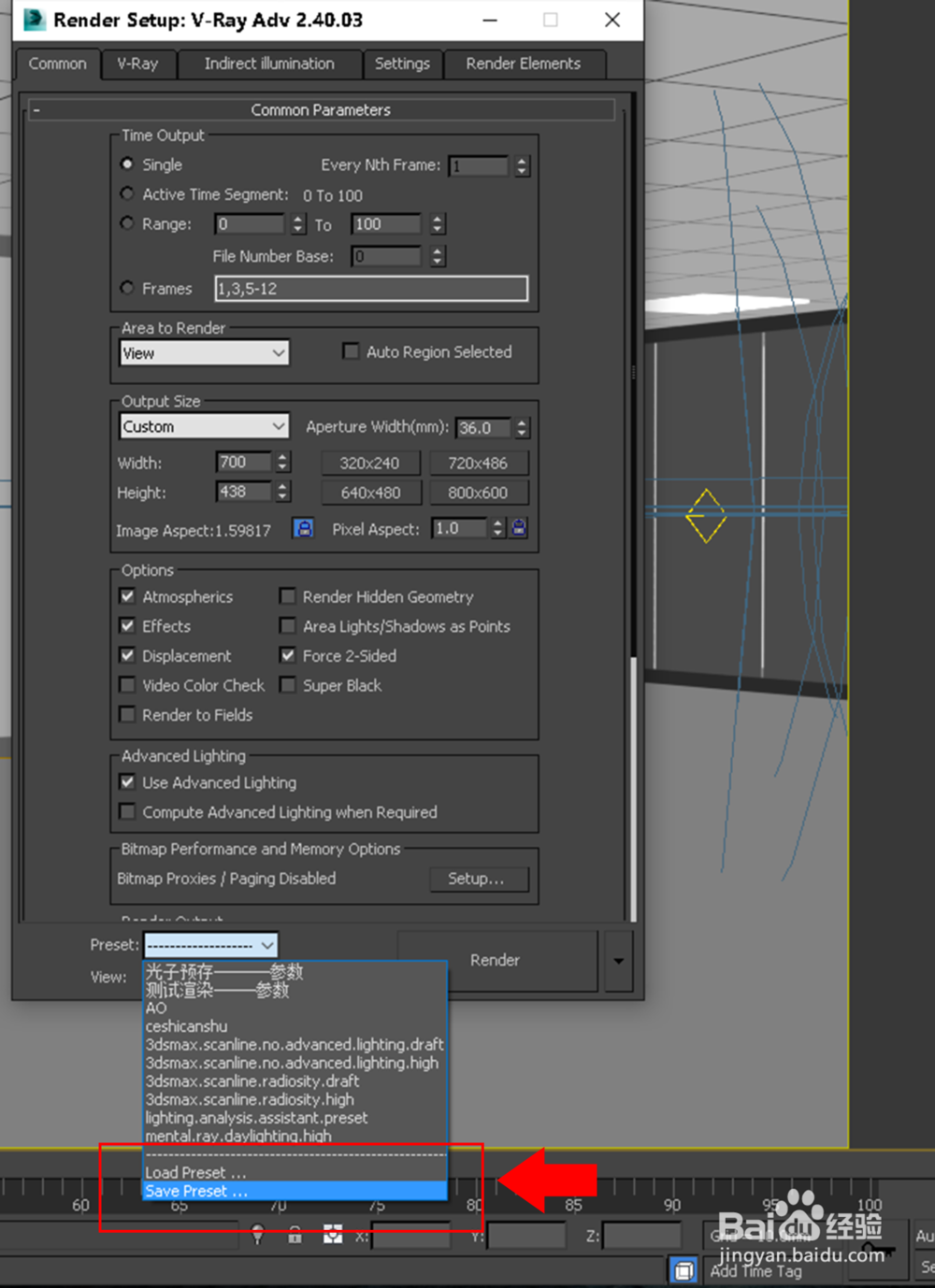This screenshot has height=1288, width=935.
Task: Uncheck Force 2-Sided
Action: [288, 655]
